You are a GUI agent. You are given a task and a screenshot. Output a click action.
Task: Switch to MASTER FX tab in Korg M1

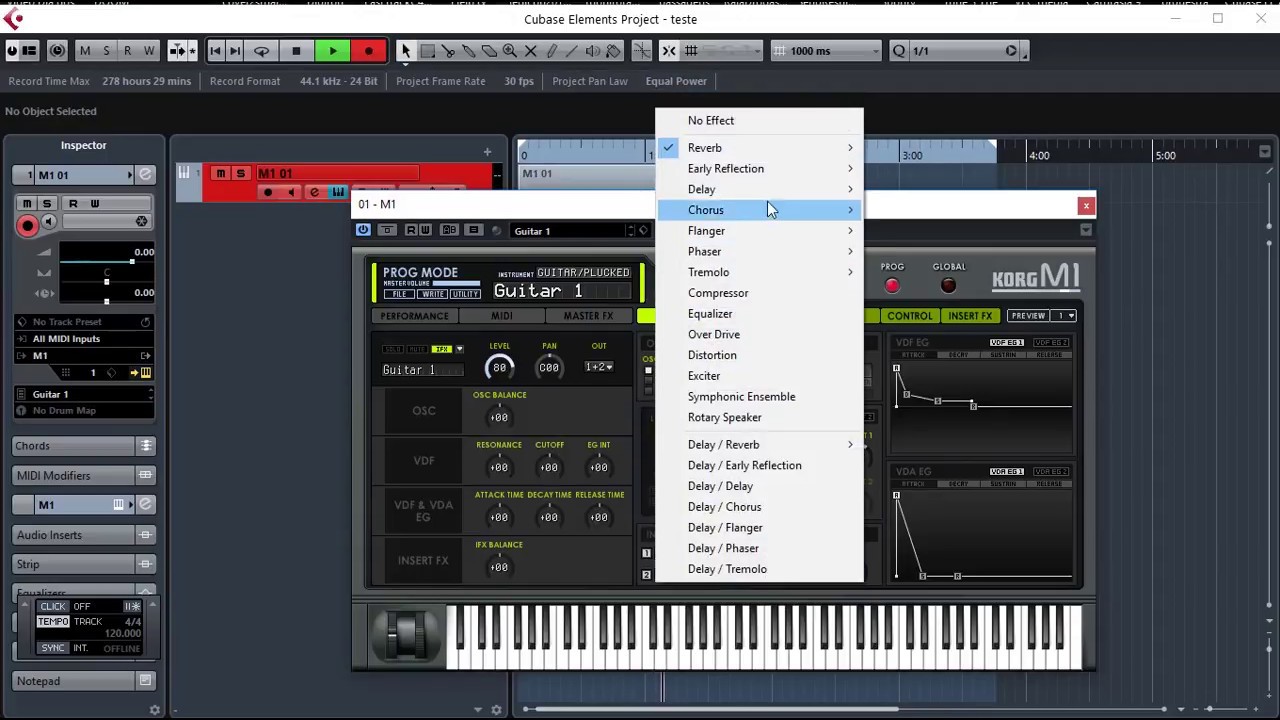click(x=588, y=316)
